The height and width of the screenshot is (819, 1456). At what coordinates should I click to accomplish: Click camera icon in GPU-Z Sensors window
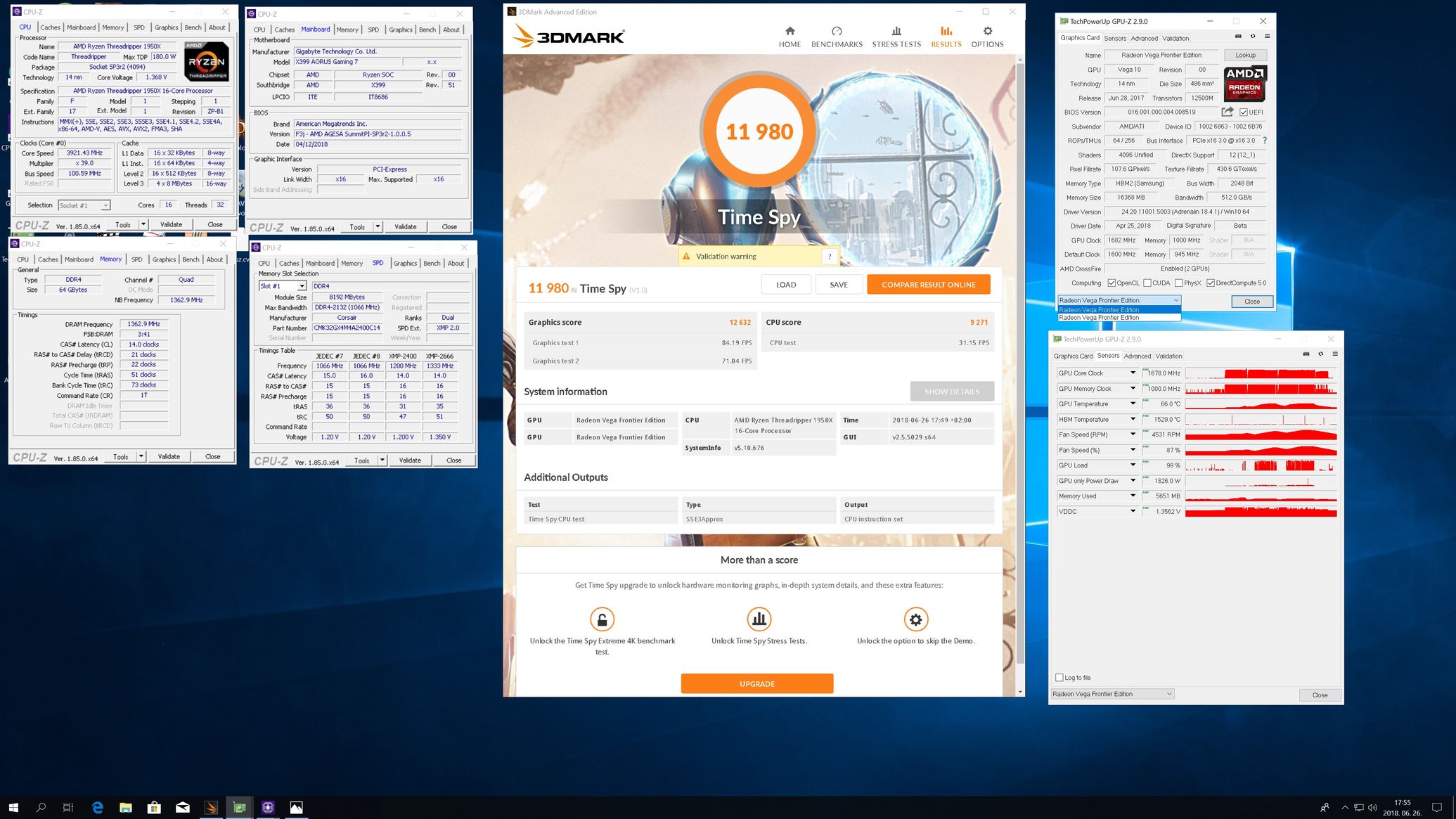click(1306, 354)
